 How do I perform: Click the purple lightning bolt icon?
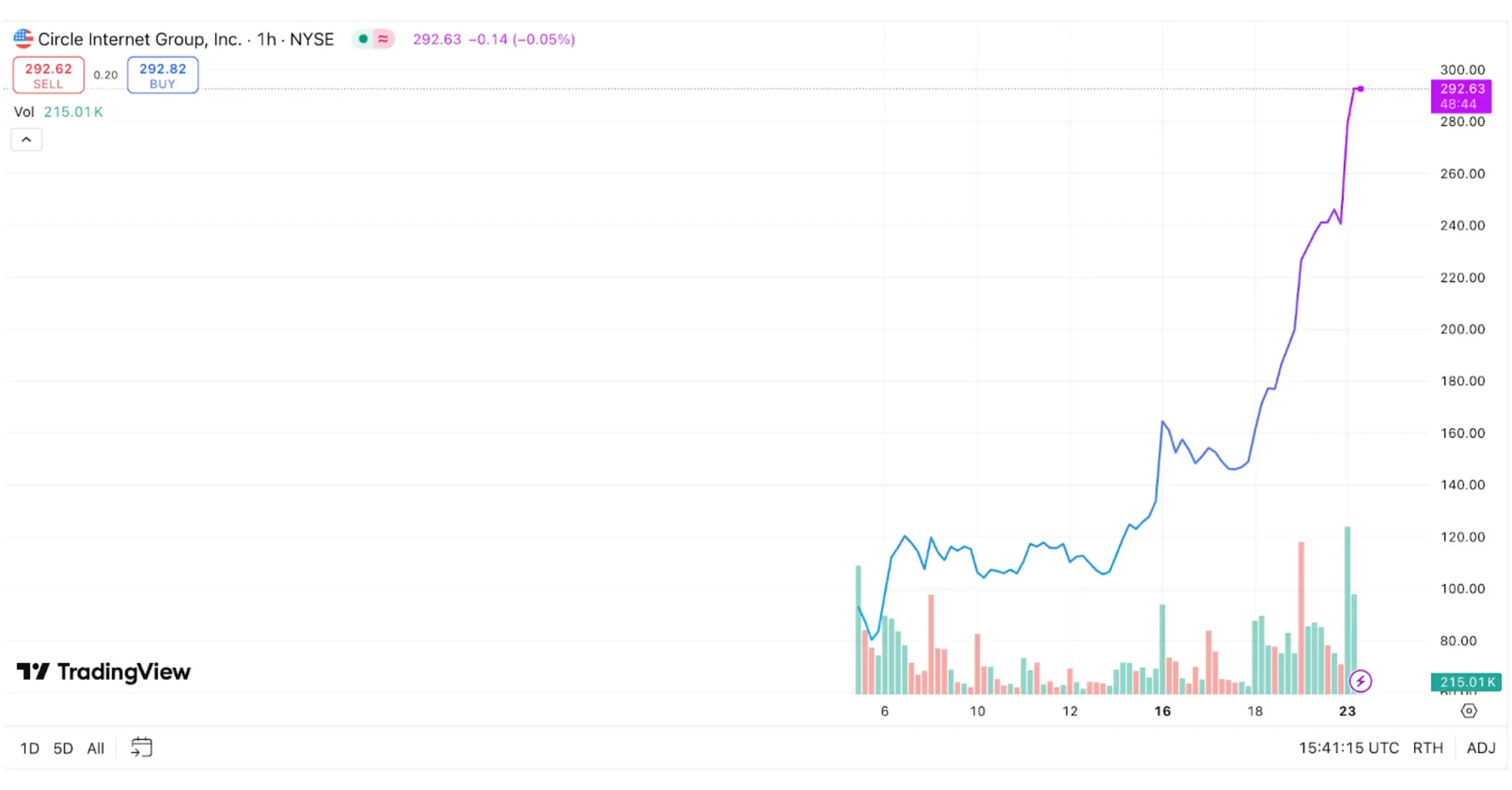1360,680
